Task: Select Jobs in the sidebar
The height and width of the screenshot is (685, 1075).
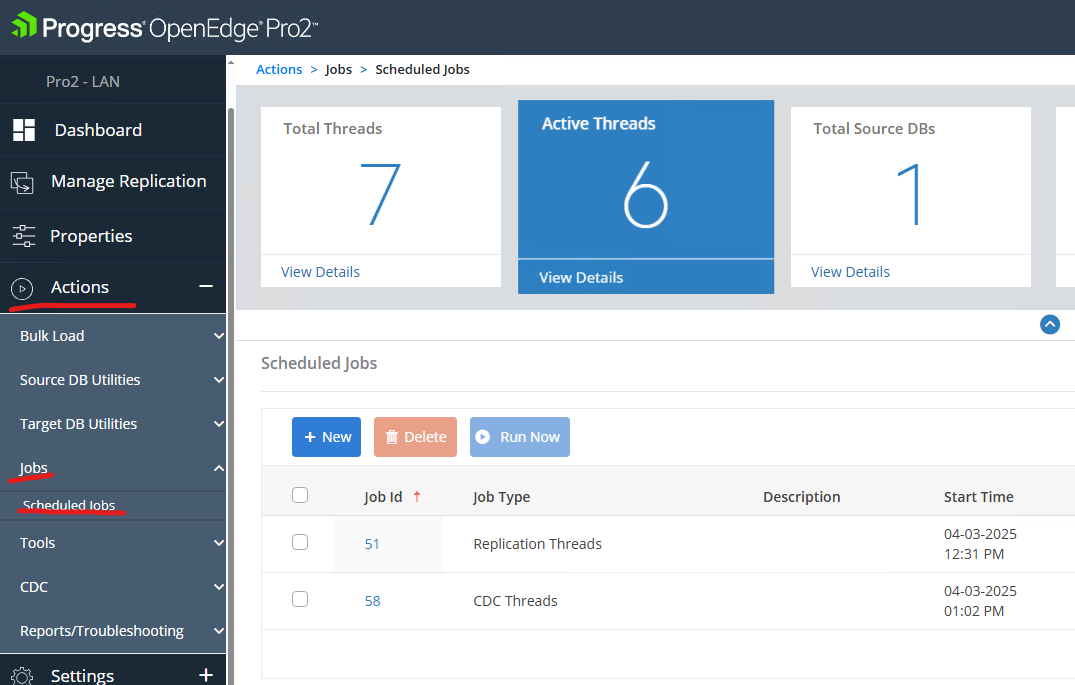Action: pos(33,468)
